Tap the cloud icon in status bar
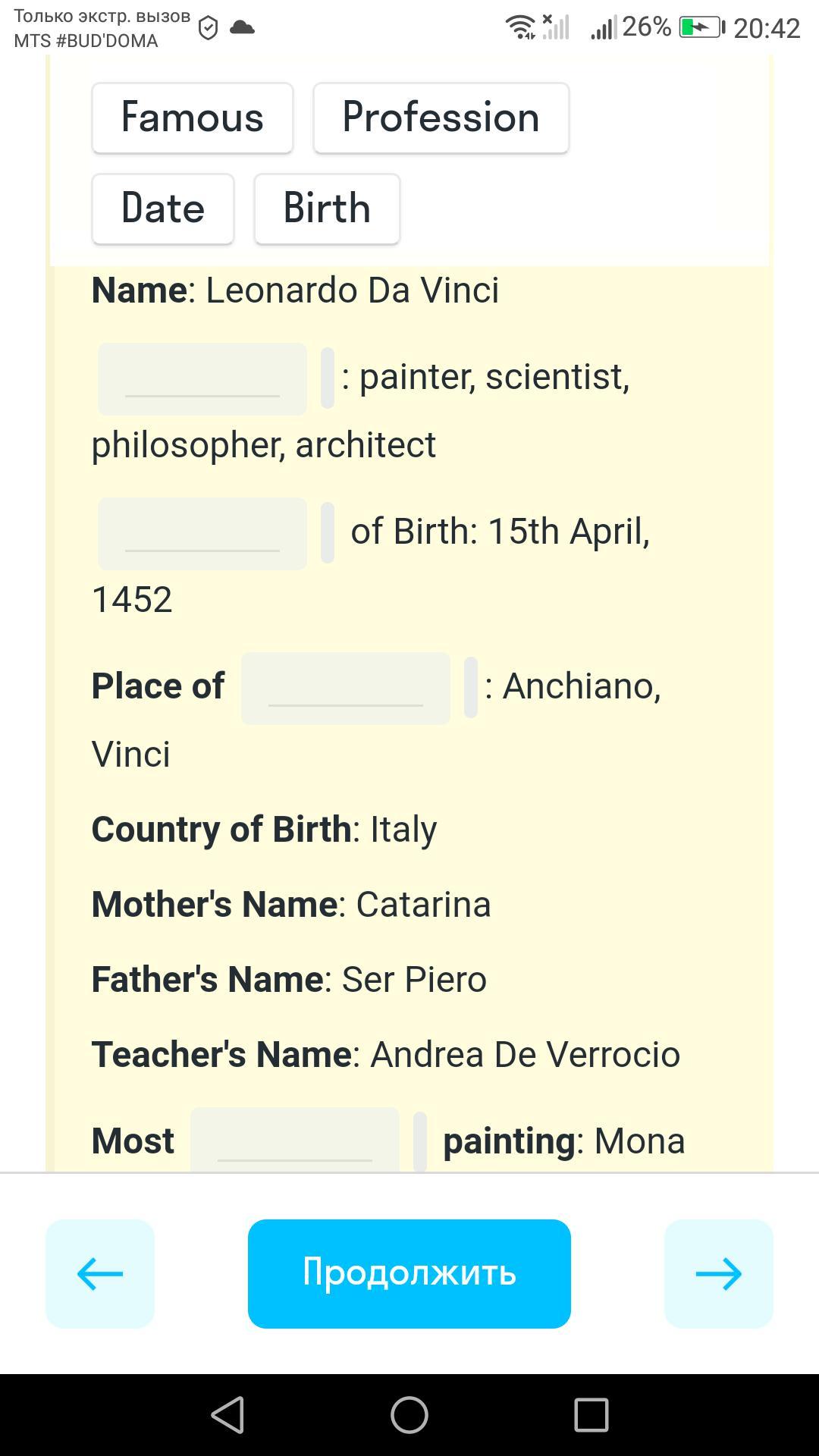Image resolution: width=819 pixels, height=1456 pixels. [x=242, y=28]
